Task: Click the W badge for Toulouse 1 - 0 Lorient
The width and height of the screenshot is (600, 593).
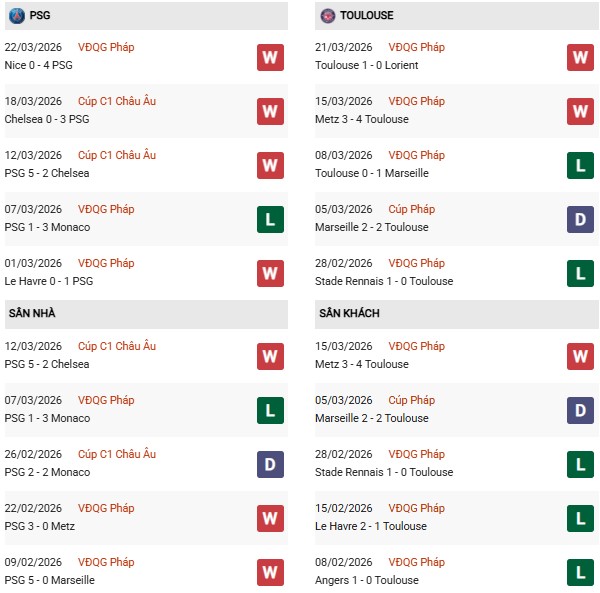Action: point(581,57)
